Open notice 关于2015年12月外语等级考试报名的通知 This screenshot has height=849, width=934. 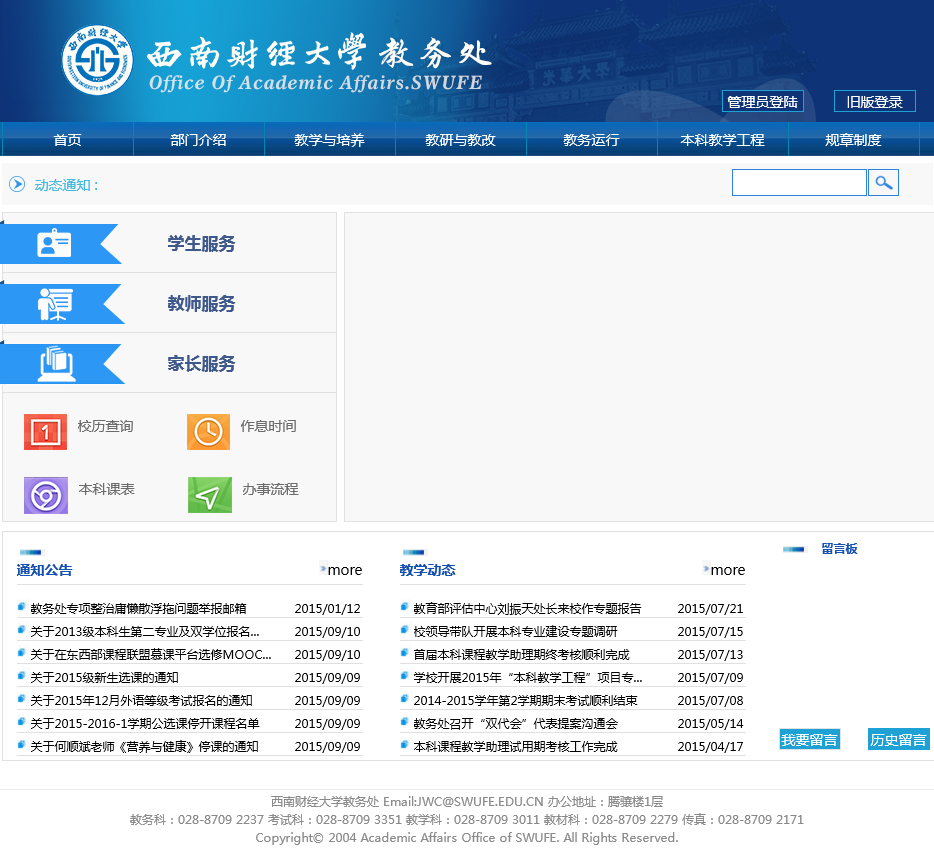141,700
